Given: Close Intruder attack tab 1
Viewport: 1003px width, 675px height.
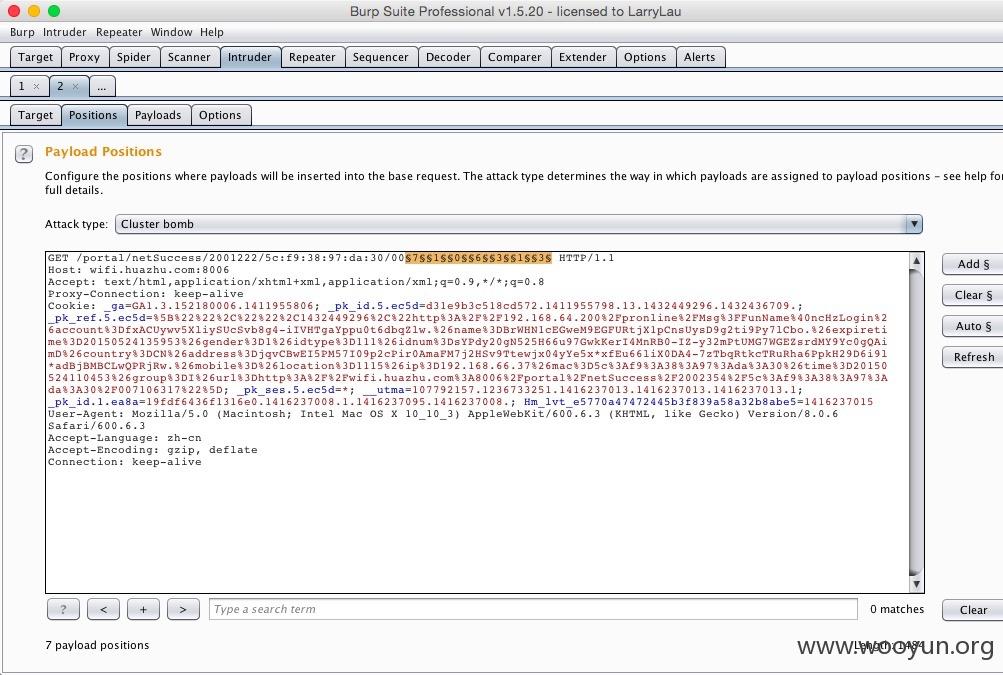Looking at the screenshot, I should (36, 86).
